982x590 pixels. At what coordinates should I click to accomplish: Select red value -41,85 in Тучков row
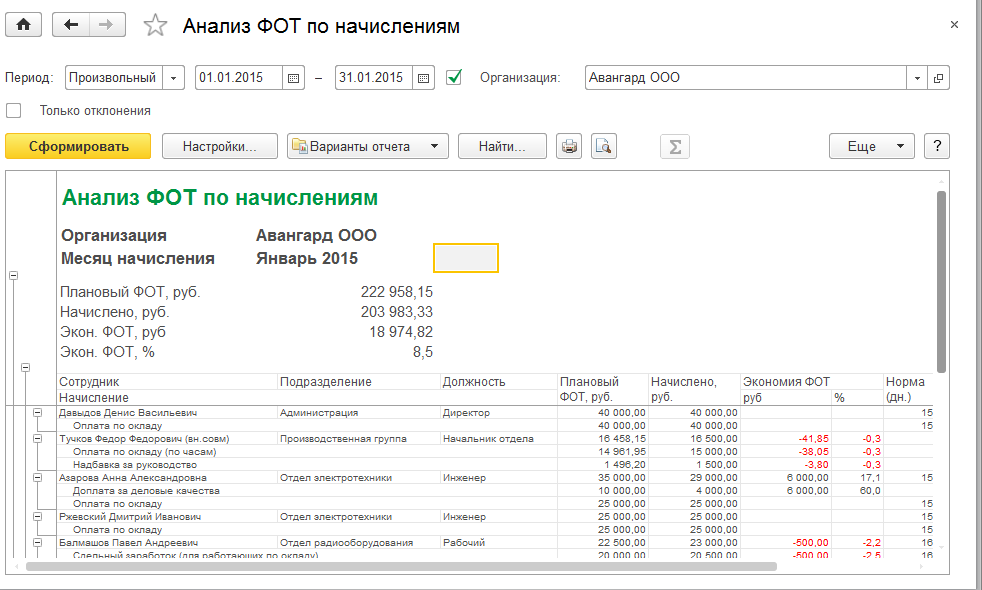814,438
